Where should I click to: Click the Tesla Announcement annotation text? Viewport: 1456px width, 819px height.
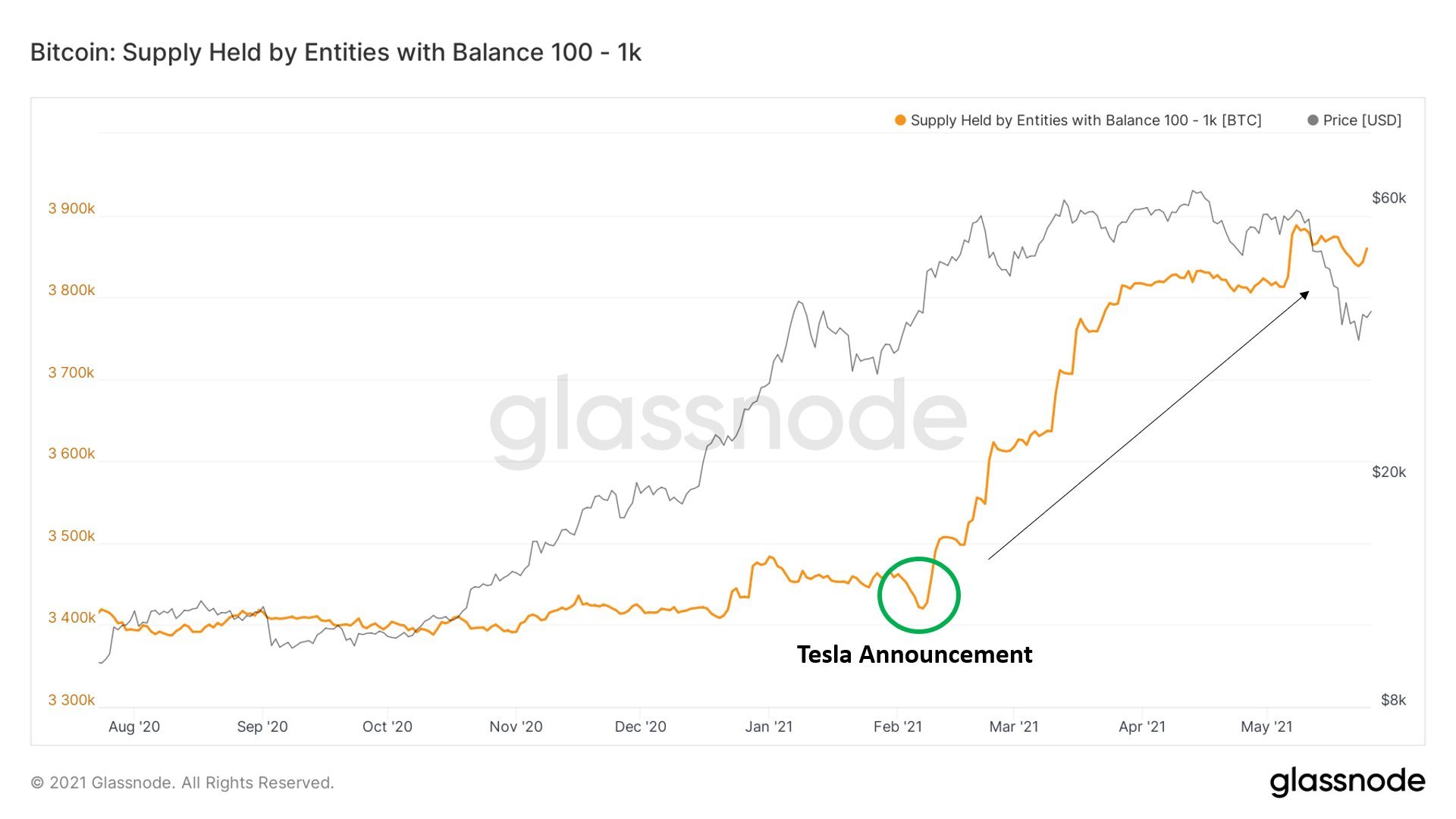point(914,654)
